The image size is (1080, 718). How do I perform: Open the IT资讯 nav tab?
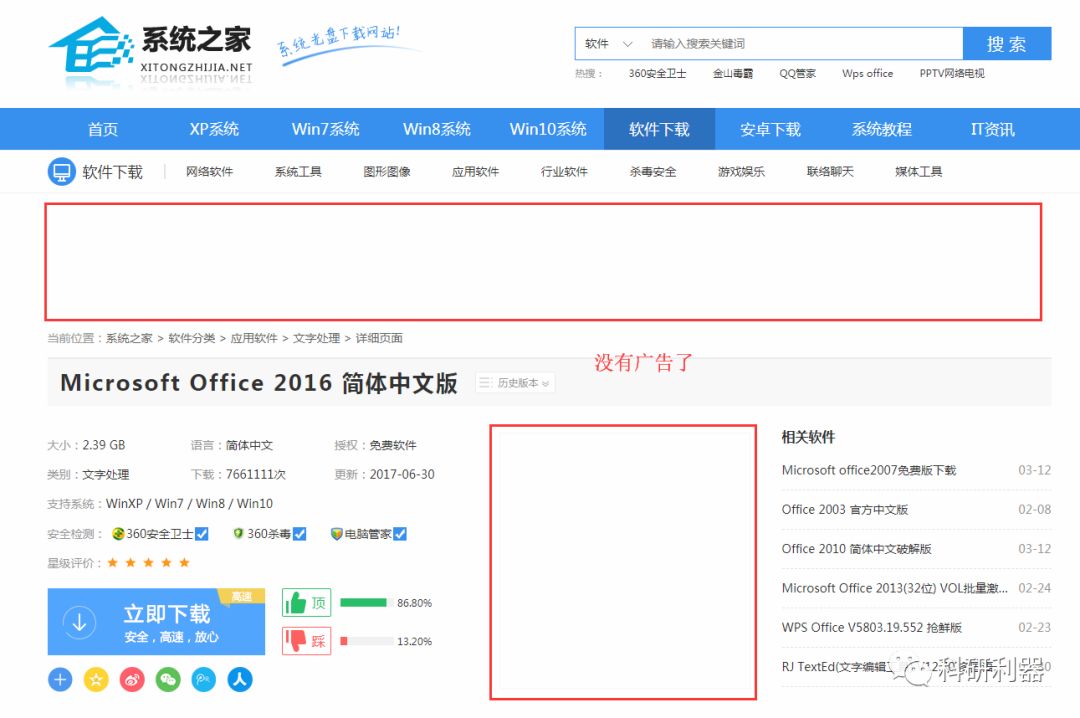pyautogui.click(x=993, y=129)
